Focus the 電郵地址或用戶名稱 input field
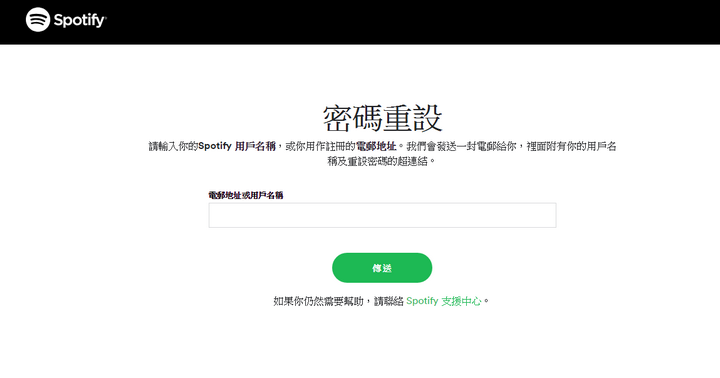Viewport: 720px width, 378px height. (382, 215)
